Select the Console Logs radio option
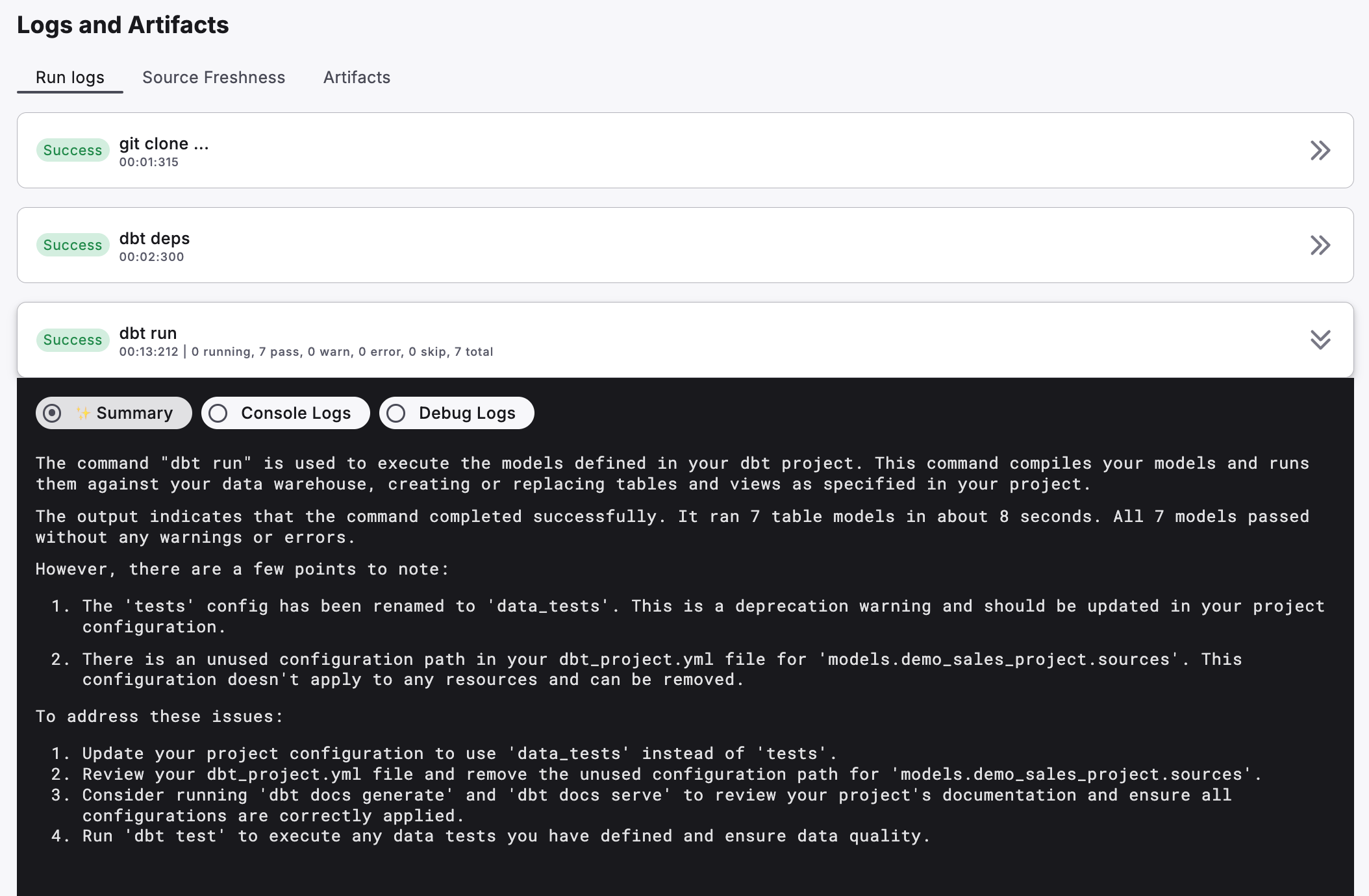The height and width of the screenshot is (896, 1369). click(285, 413)
